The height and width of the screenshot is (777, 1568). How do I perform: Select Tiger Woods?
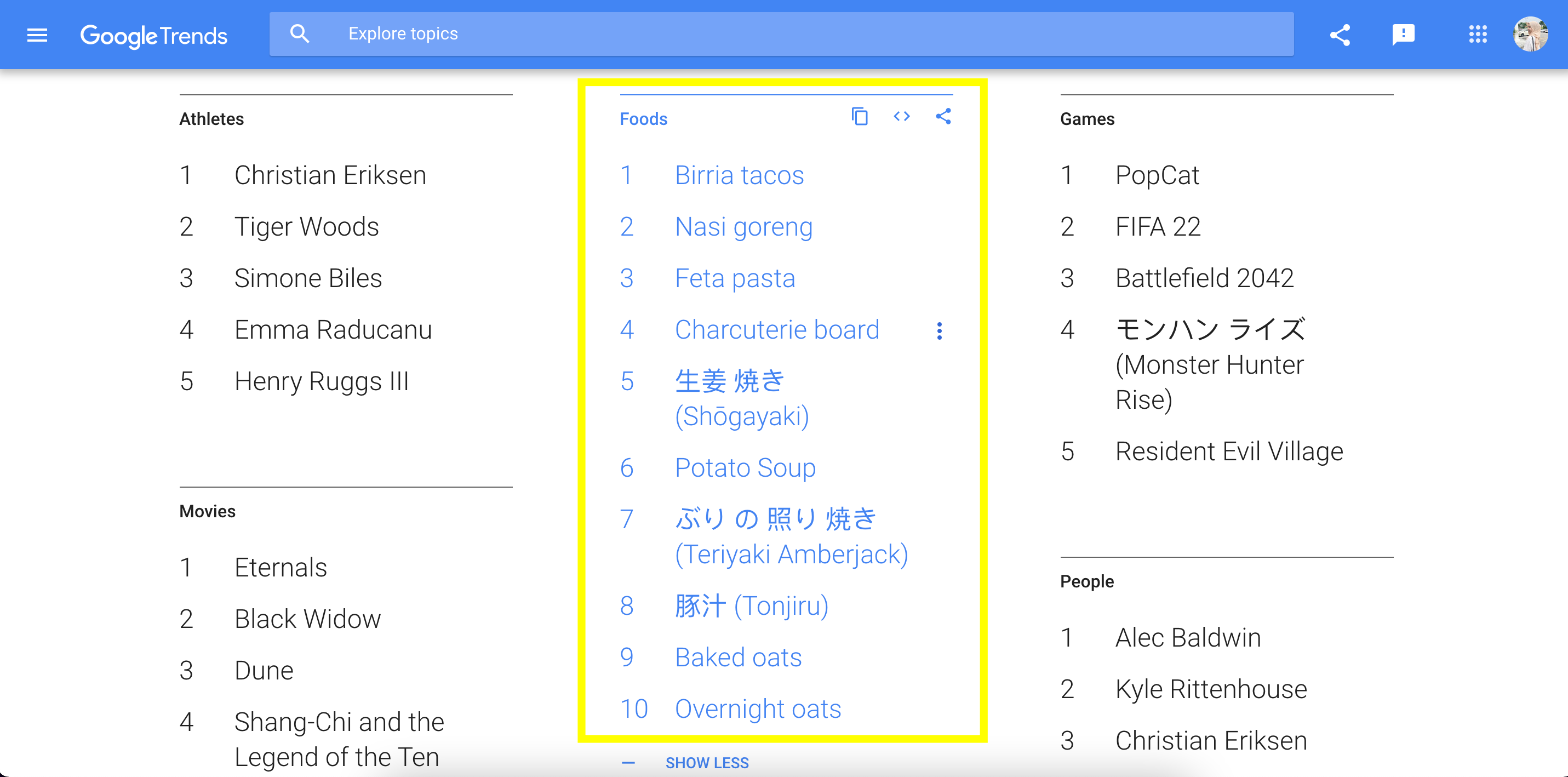[x=306, y=227]
